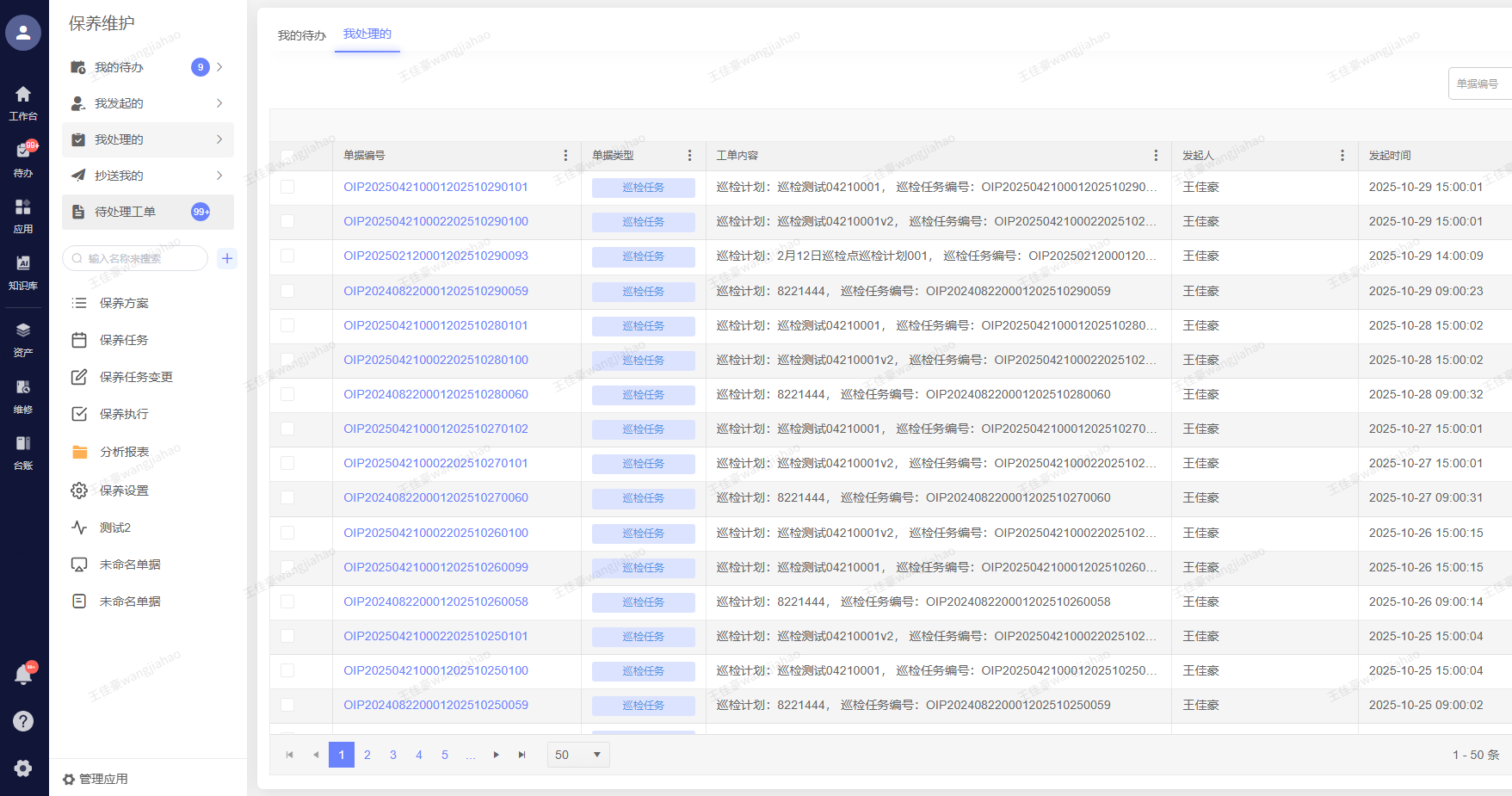
Task: Select 保养任务 in the sidebar menu
Action: click(124, 340)
